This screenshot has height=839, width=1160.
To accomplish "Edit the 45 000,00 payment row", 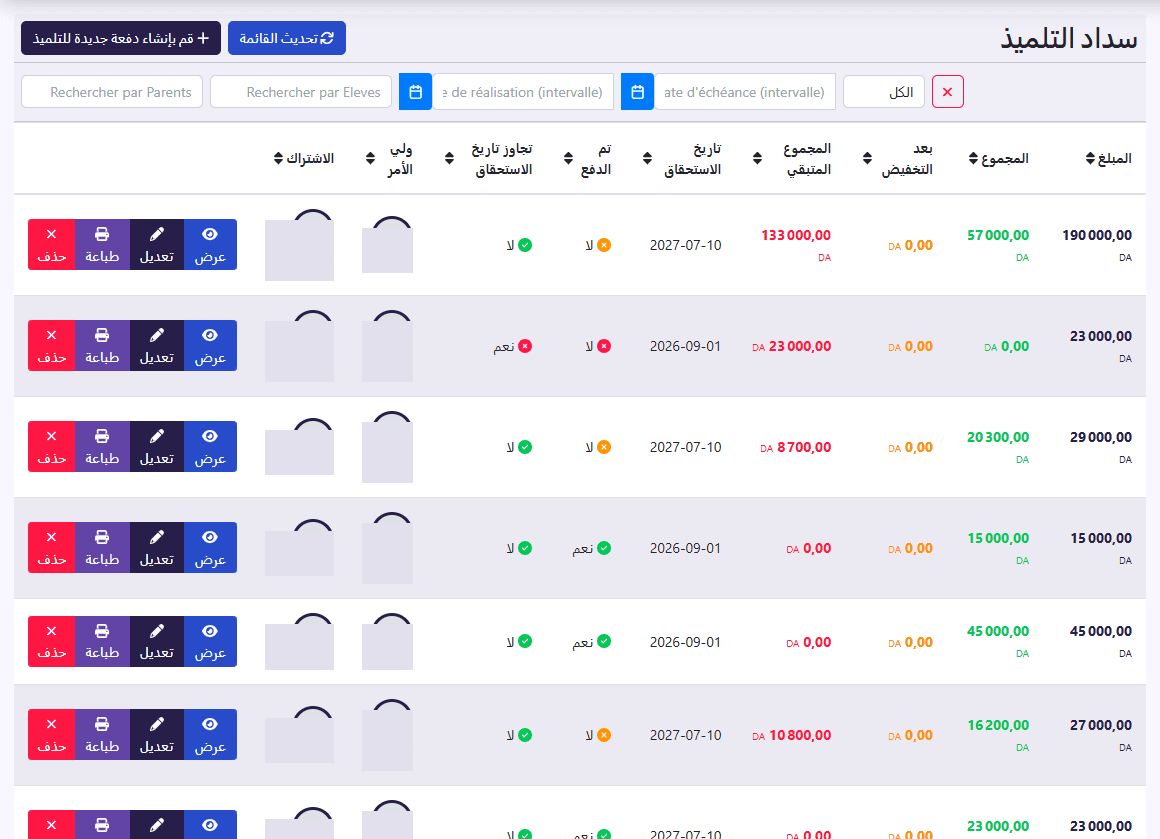I will 157,641.
